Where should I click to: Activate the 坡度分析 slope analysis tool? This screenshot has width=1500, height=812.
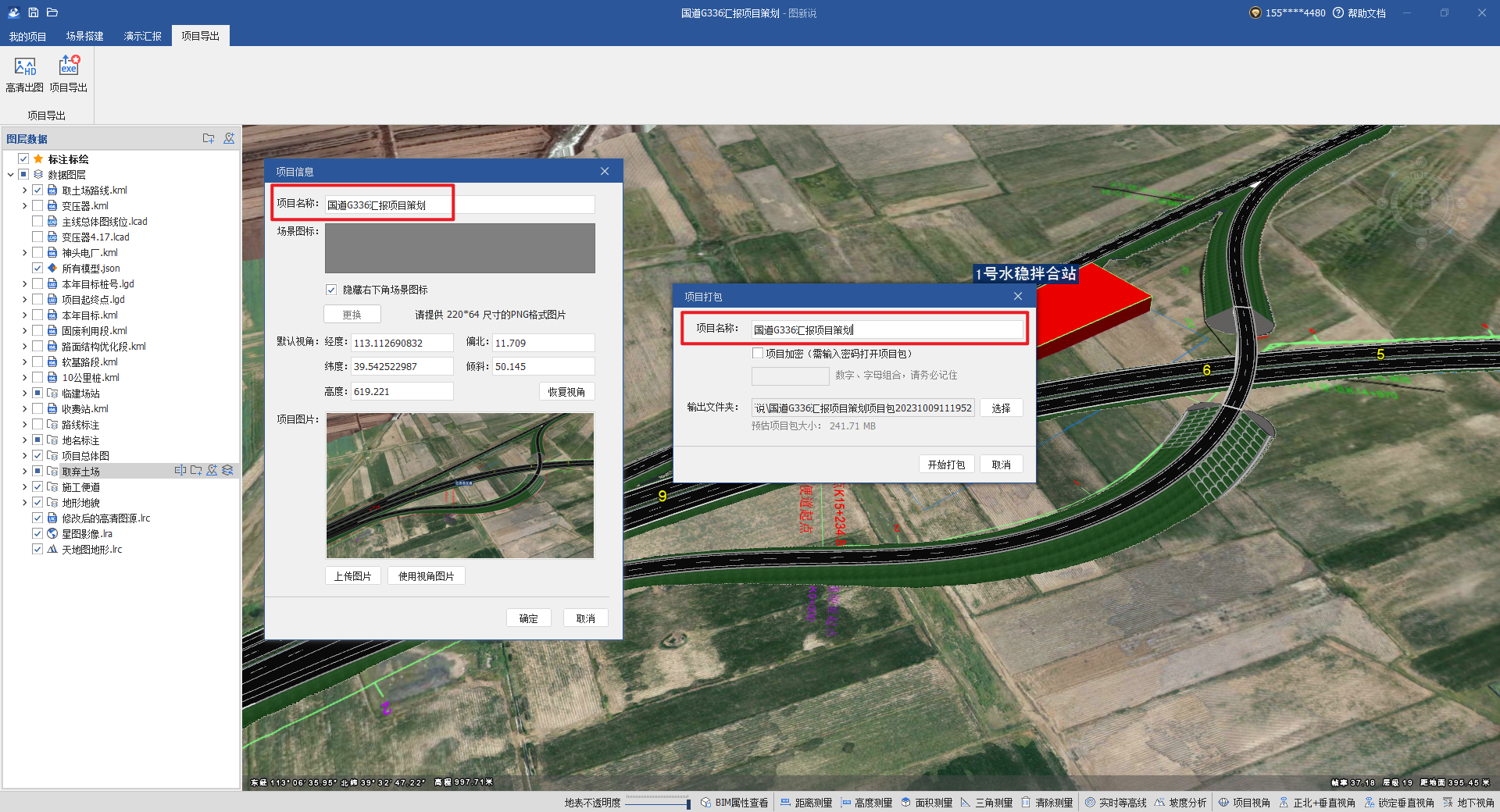click(1180, 803)
